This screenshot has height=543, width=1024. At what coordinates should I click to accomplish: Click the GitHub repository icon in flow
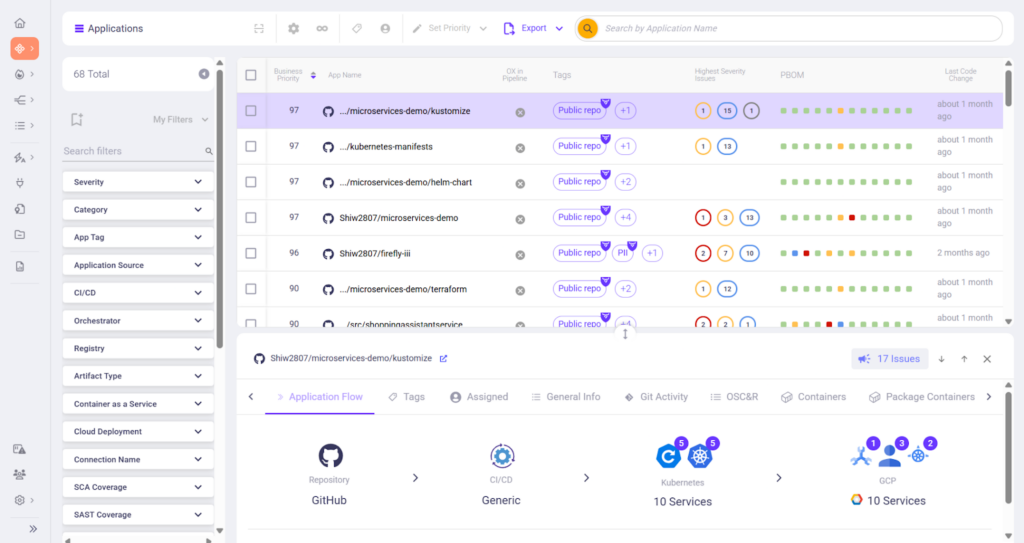[x=330, y=456]
